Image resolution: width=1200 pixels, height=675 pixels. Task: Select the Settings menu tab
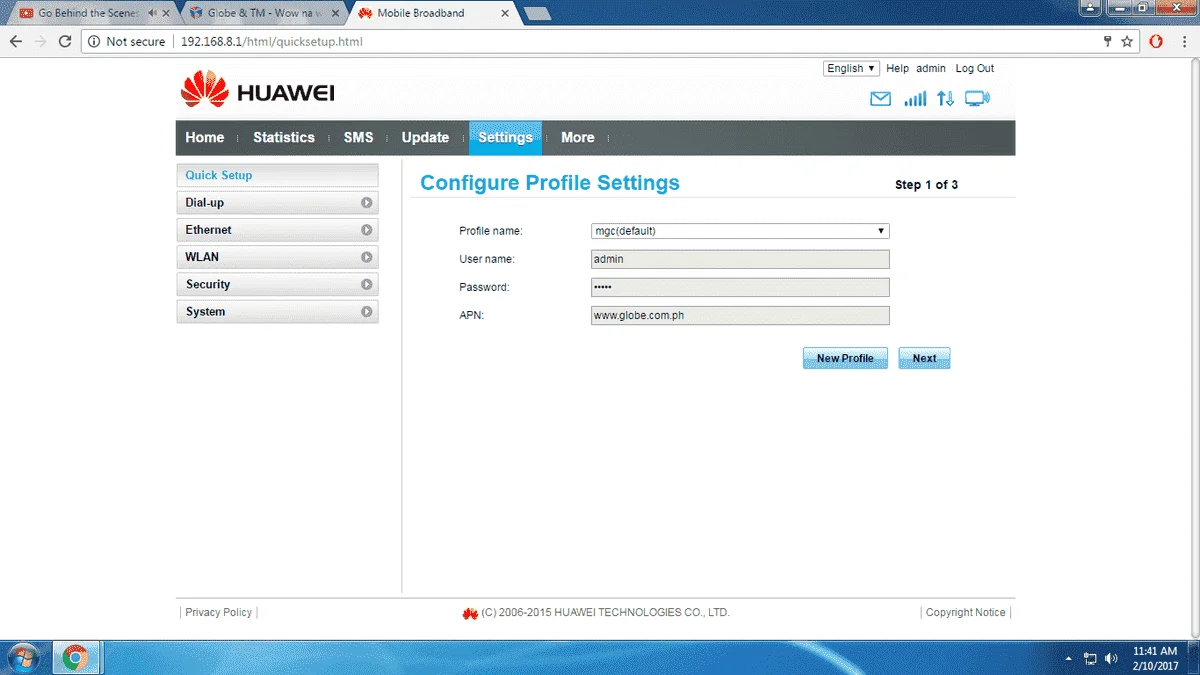pos(505,138)
